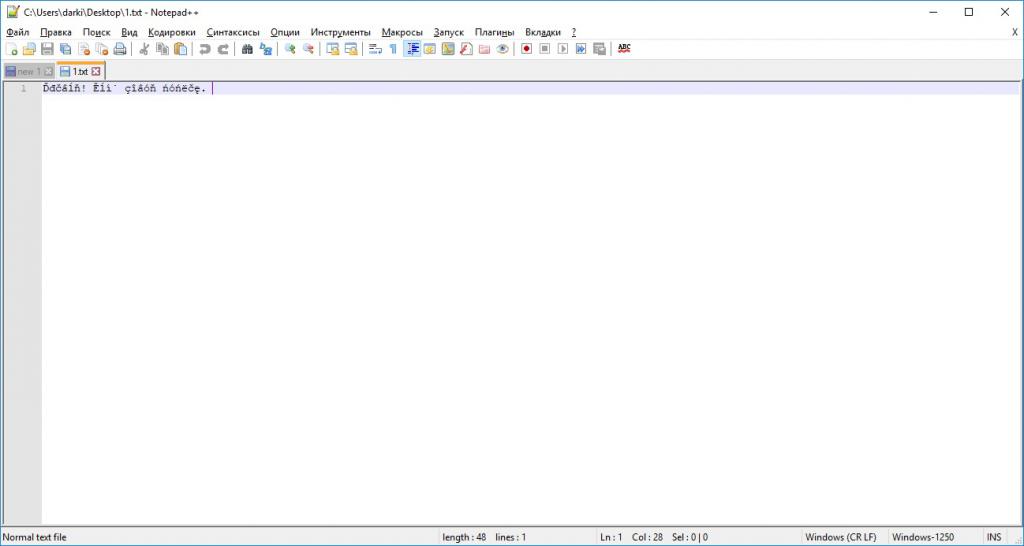This screenshot has width=1024, height=546.
Task: Redo the last undone action
Action: [223, 49]
